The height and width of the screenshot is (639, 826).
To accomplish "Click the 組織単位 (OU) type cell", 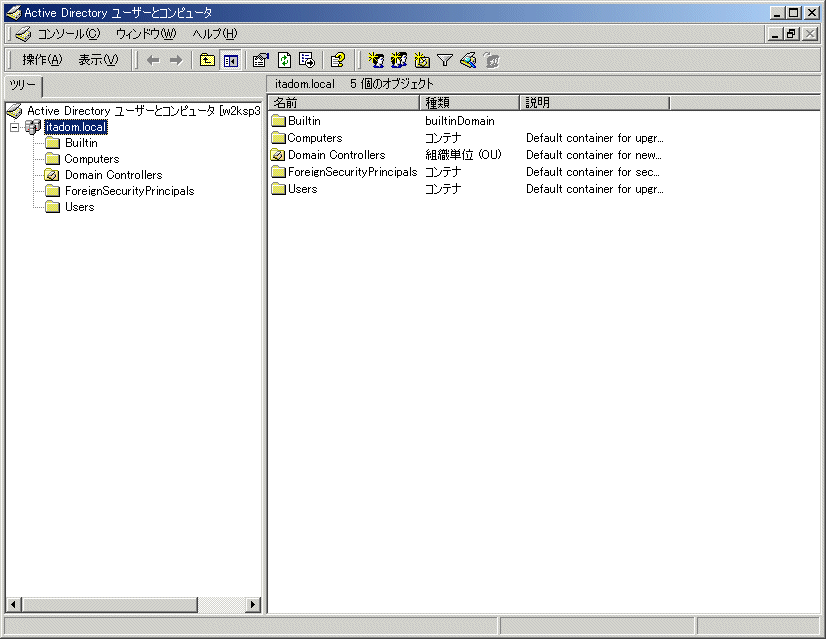I will point(464,155).
